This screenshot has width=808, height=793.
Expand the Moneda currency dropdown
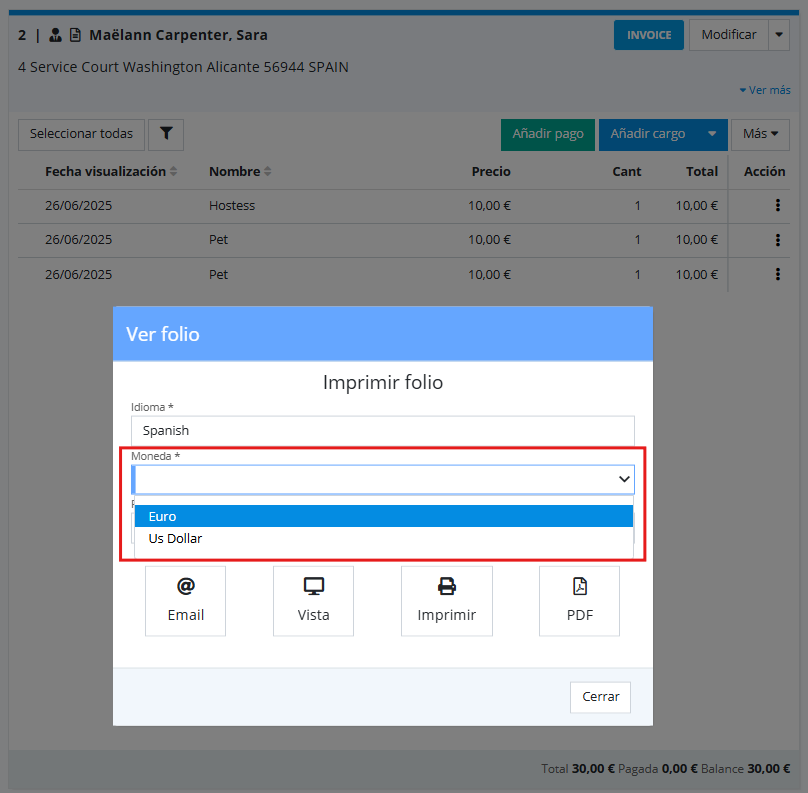click(383, 480)
